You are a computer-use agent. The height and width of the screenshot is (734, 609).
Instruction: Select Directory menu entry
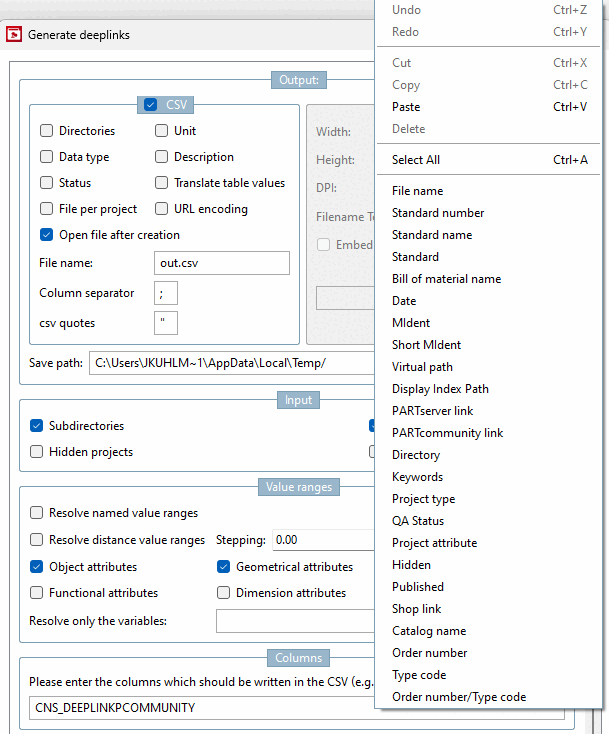coord(489,455)
